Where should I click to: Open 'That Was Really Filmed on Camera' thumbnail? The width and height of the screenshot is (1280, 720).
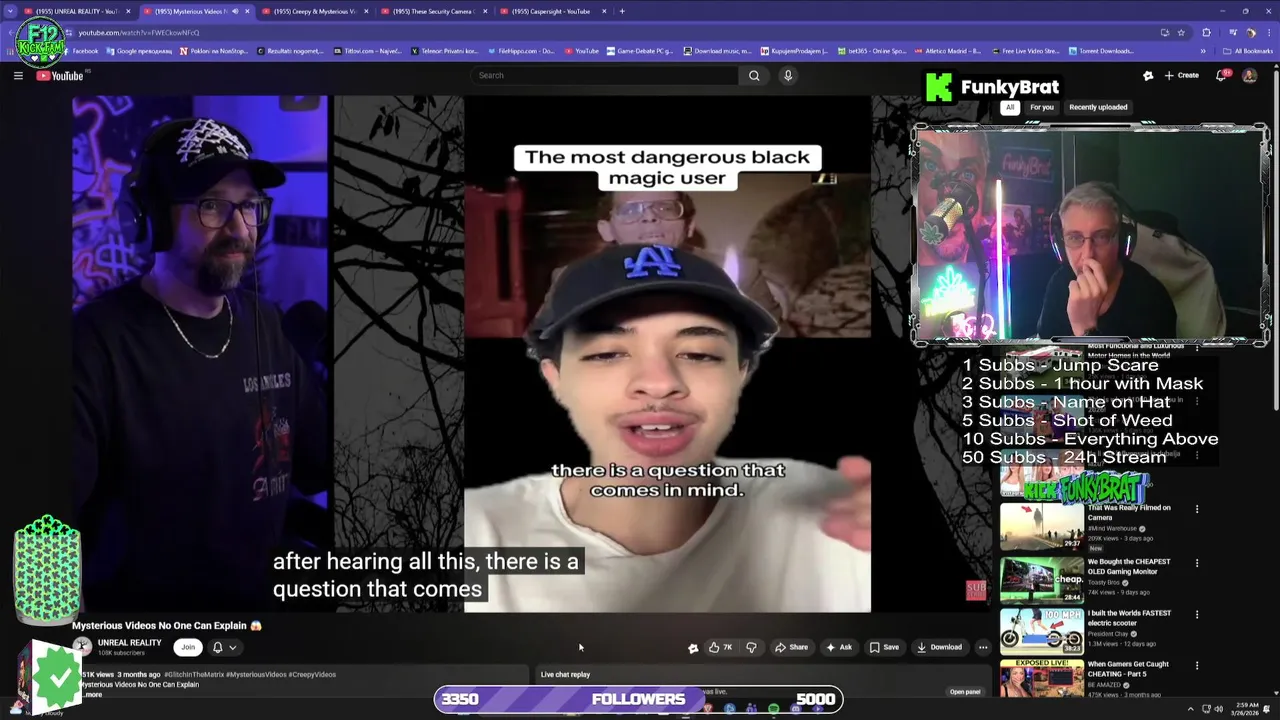coord(1041,526)
